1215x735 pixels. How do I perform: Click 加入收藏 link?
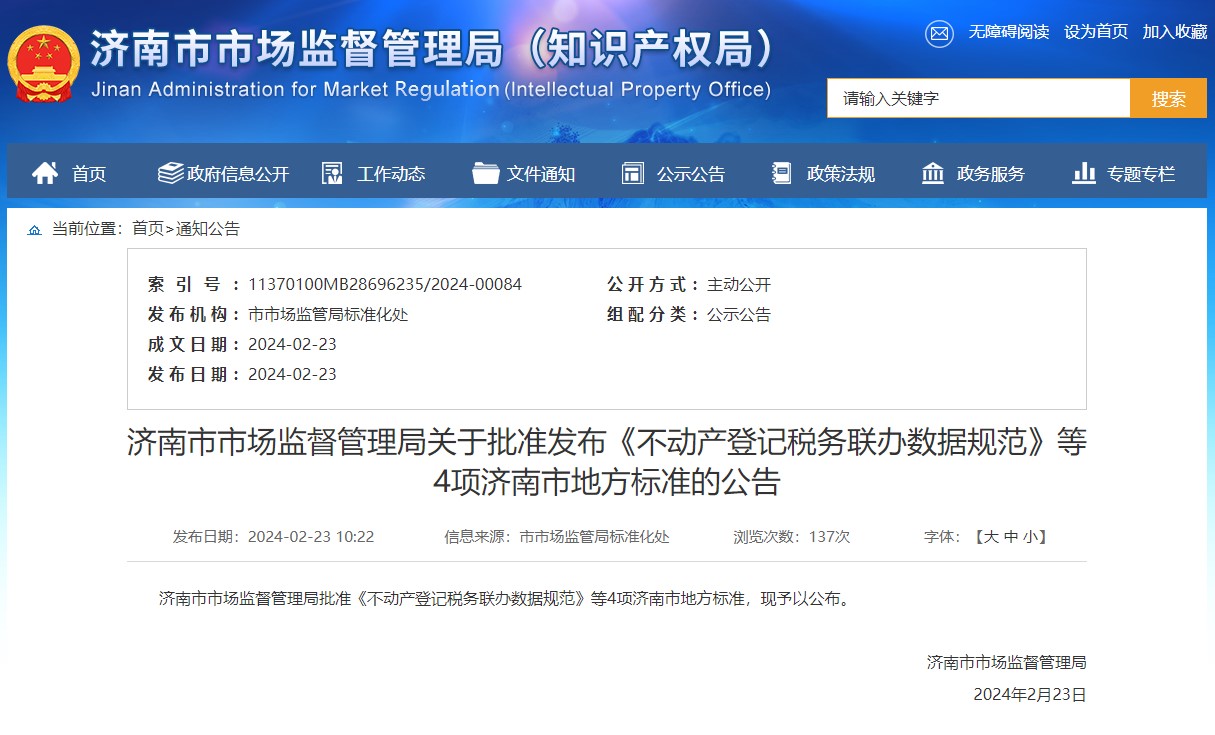click(1175, 32)
